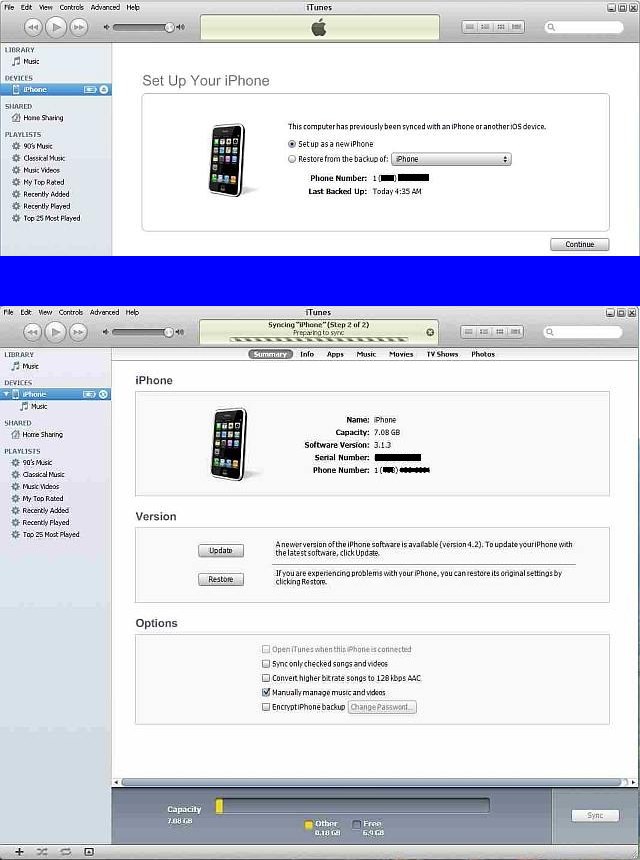Enable Convert higher bit rate songs to 128 kbps

(266, 678)
